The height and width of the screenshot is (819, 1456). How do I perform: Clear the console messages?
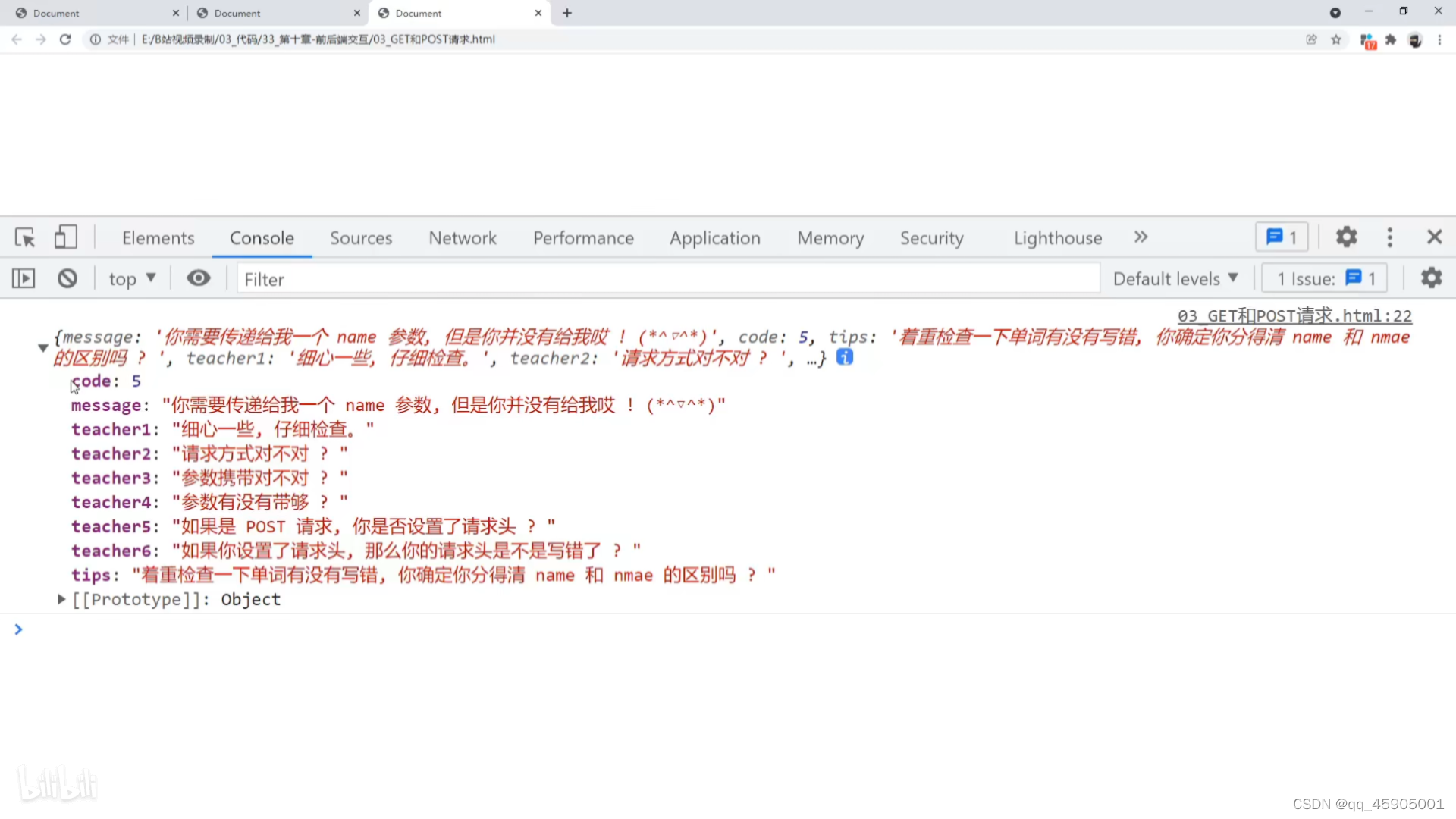[x=67, y=278]
